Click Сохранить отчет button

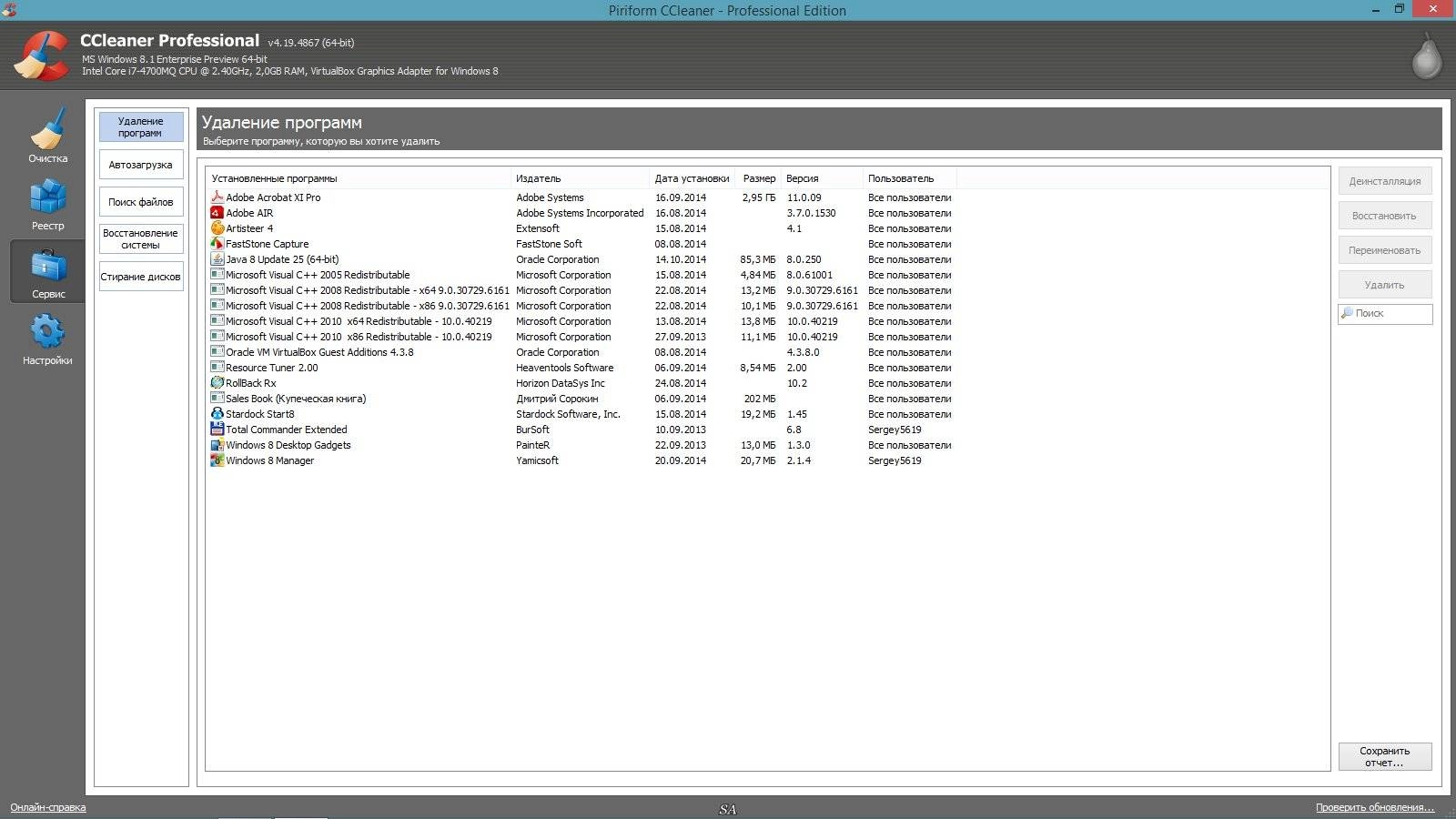1385,757
